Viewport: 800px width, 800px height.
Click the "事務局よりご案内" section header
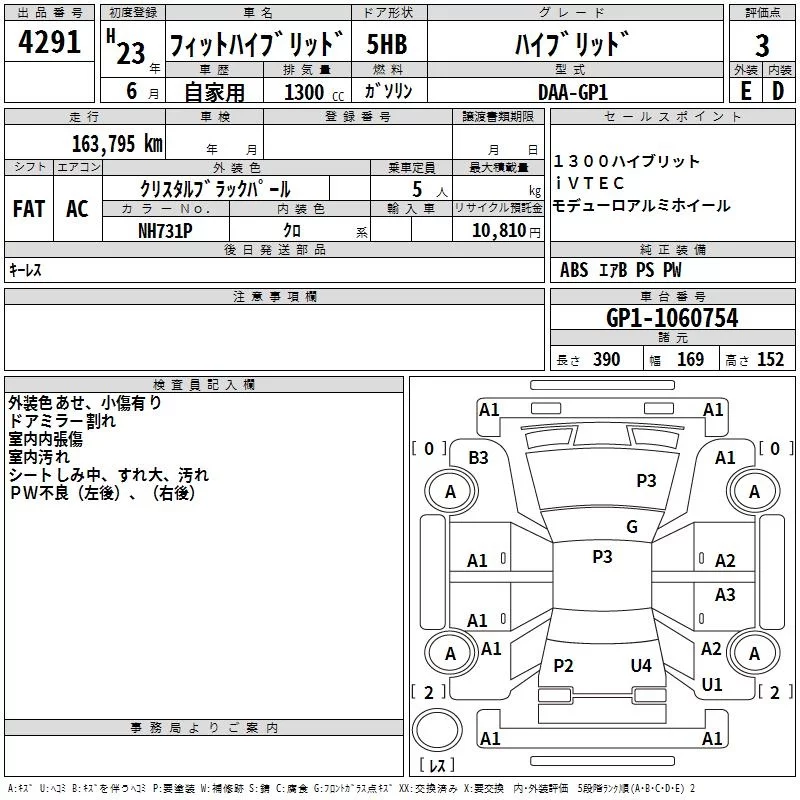(204, 728)
